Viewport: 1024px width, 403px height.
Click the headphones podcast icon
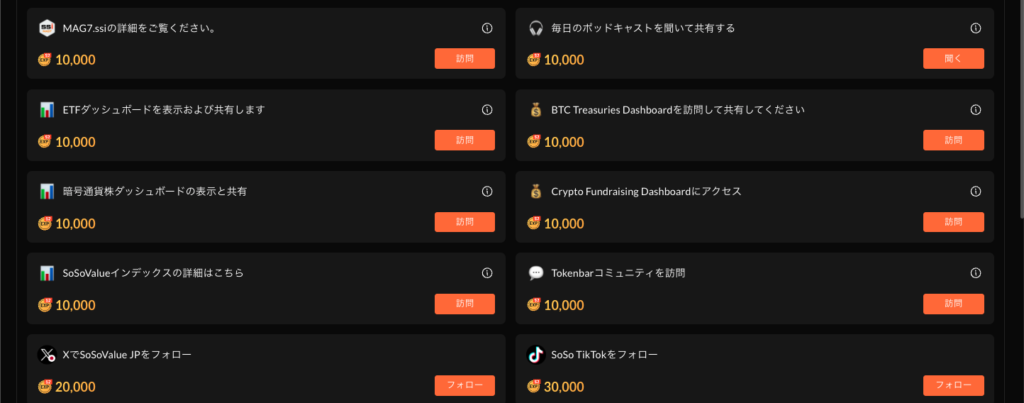click(535, 28)
